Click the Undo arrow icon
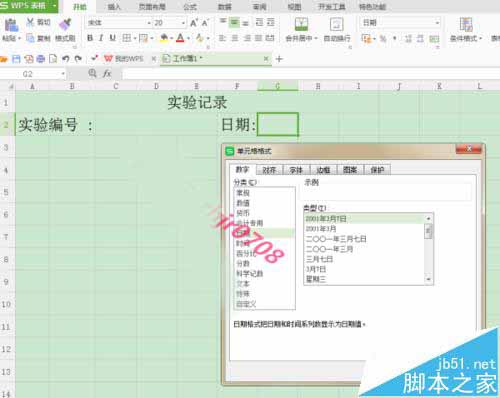The image size is (500, 398). click(x=66, y=59)
